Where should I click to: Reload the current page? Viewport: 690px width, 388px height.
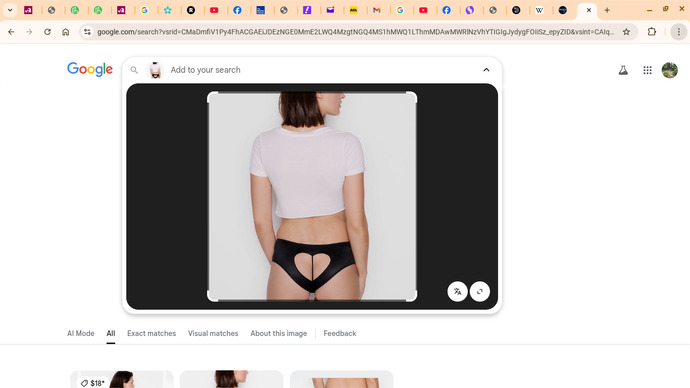click(x=48, y=32)
